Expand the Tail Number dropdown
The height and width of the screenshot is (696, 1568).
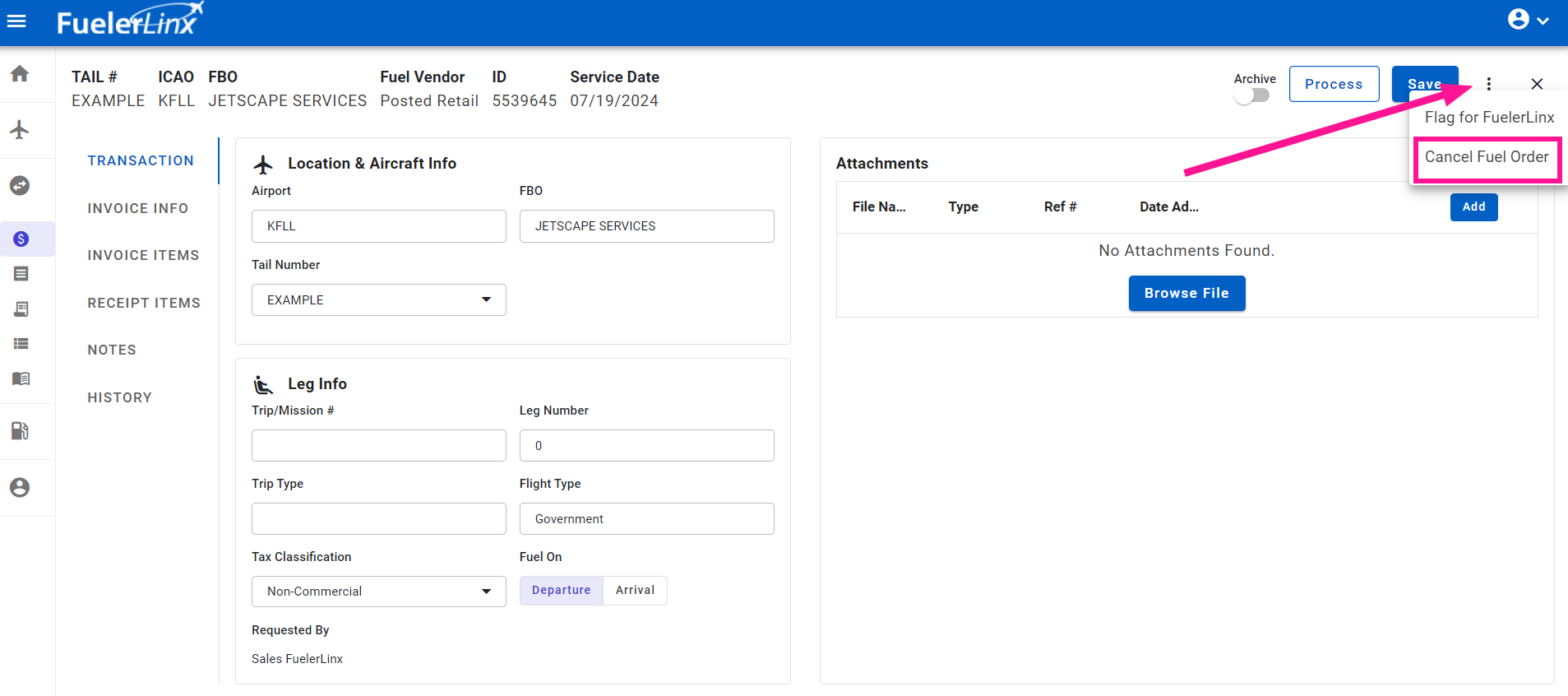tap(379, 300)
